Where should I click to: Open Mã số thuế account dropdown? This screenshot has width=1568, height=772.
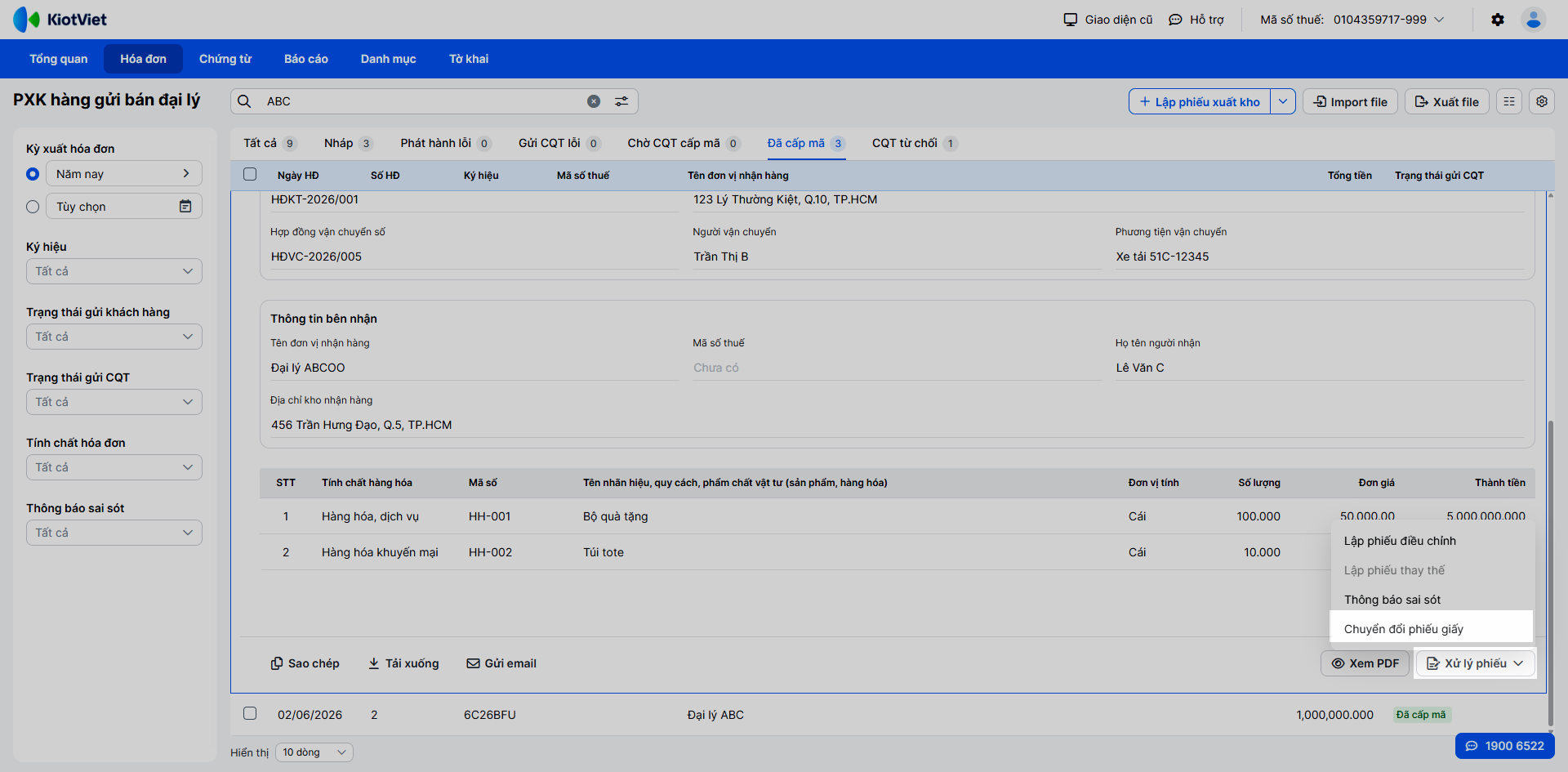(1352, 20)
